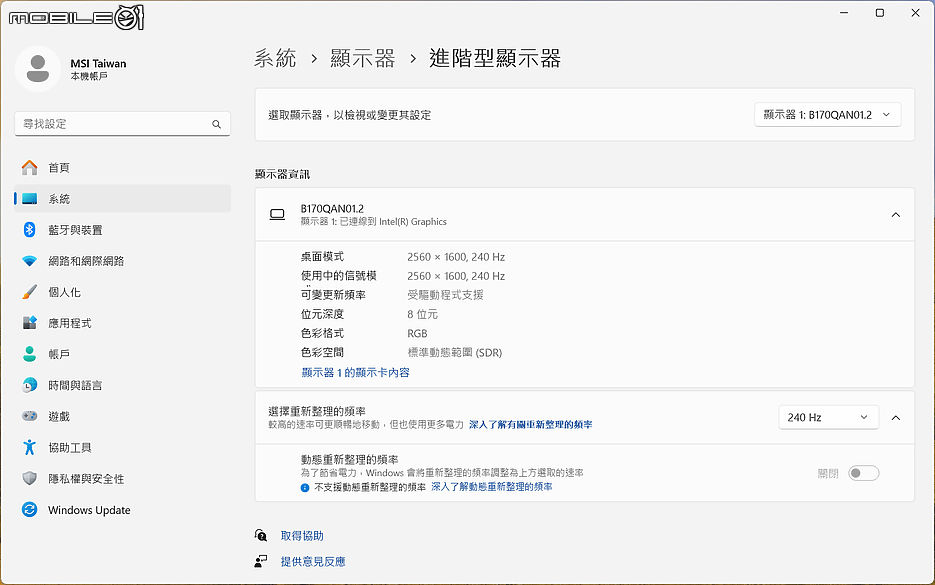935x585 pixels.
Task: Click the search magnifier icon
Action: point(216,124)
